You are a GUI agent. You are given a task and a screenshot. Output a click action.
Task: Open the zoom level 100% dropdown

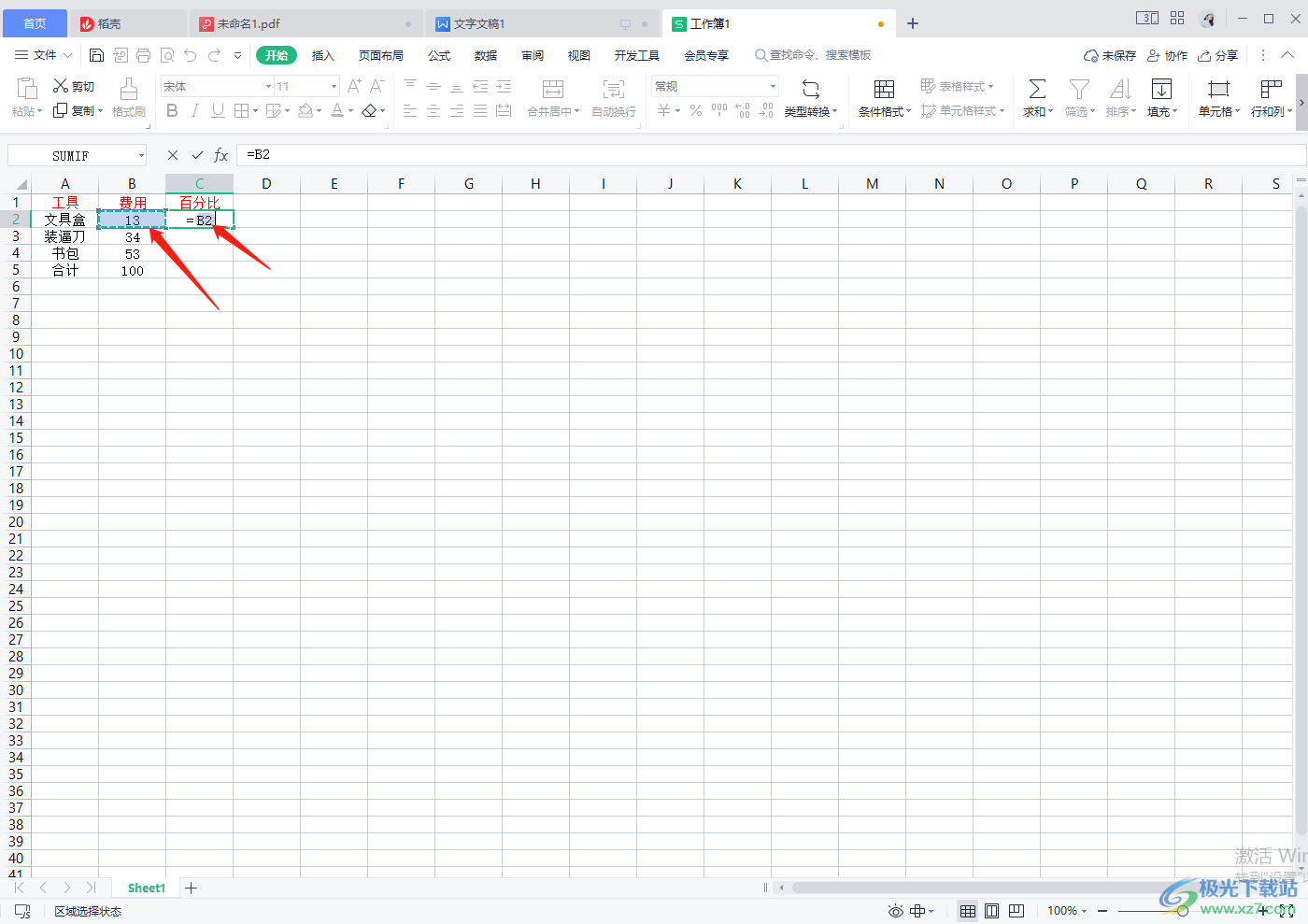(x=1067, y=911)
